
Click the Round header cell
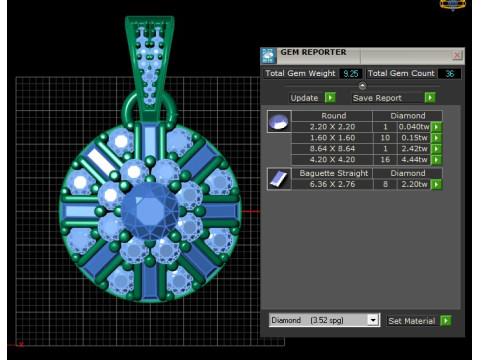(333, 116)
